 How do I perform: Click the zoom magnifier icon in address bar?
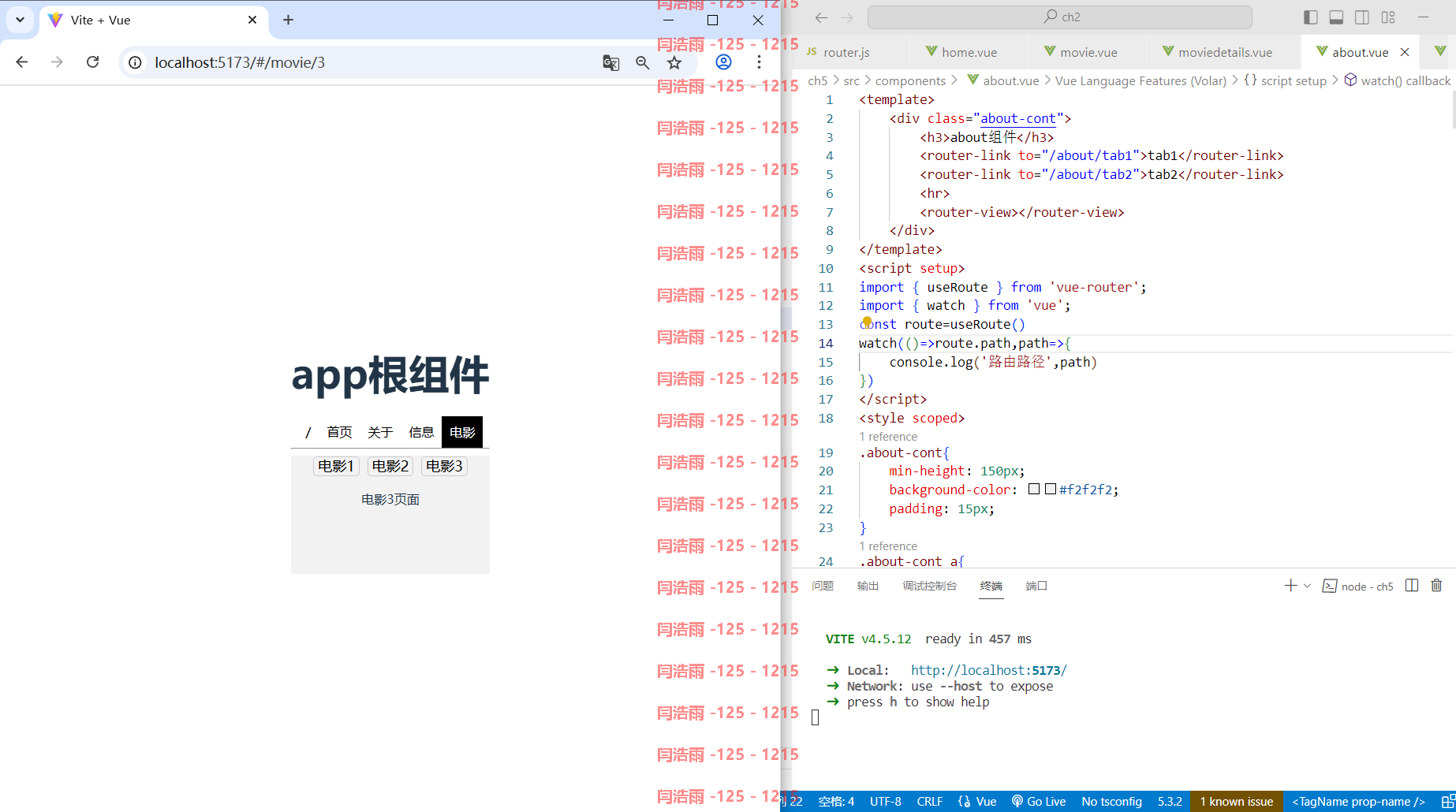point(643,62)
